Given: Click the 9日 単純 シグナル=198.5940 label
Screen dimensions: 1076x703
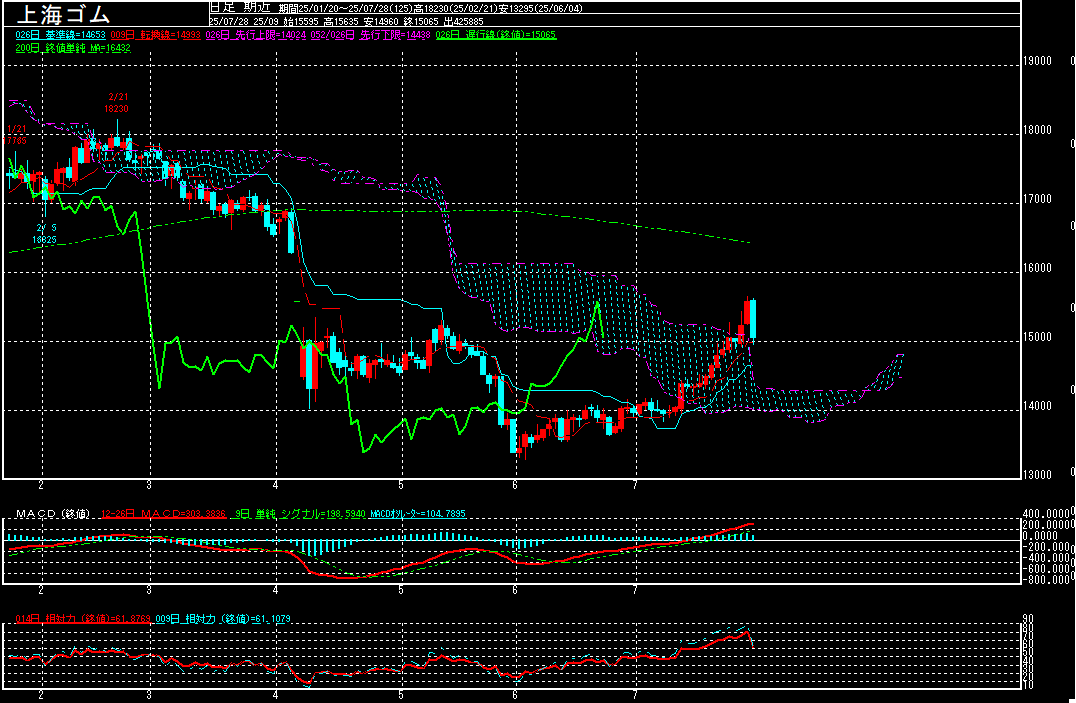Looking at the screenshot, I should click(298, 514).
